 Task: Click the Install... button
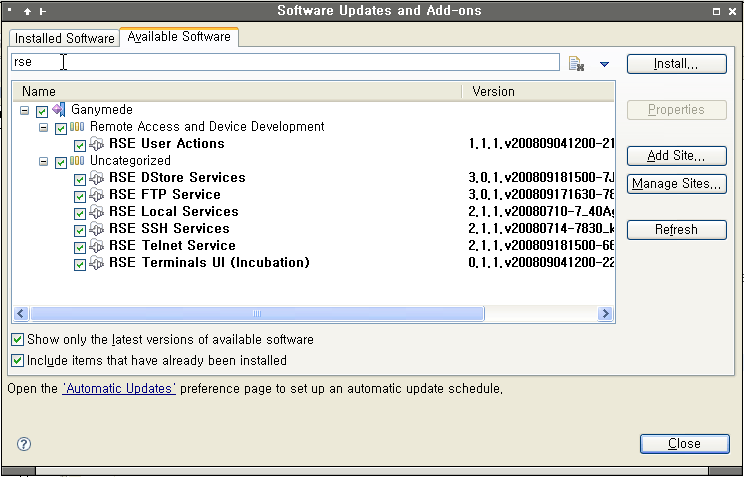(x=676, y=64)
